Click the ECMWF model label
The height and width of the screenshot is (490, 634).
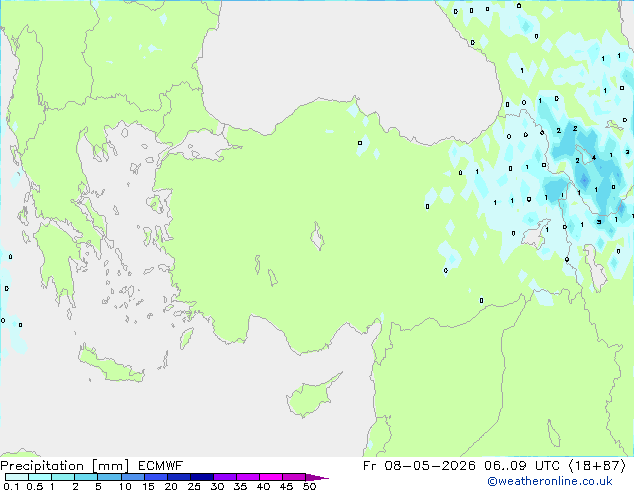click(x=161, y=466)
